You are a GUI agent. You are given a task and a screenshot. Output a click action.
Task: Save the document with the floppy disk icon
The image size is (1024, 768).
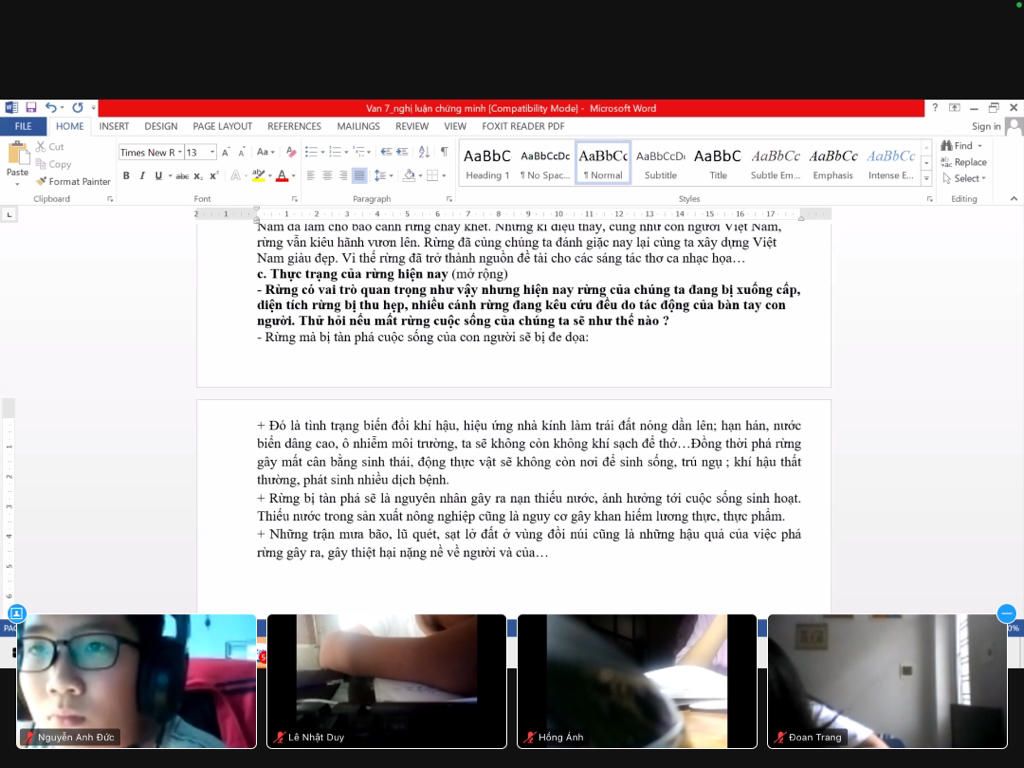coord(31,107)
